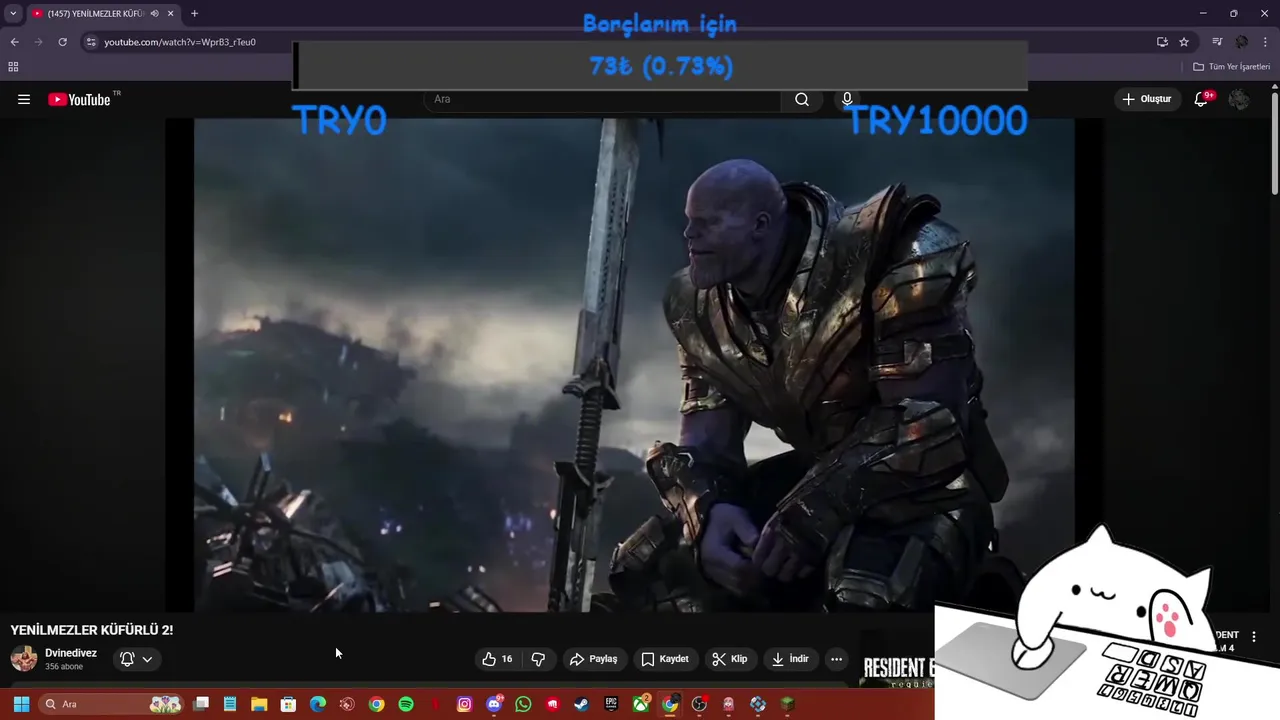The height and width of the screenshot is (720, 1280).
Task: Click the Oluştur create button
Action: pos(1146,99)
